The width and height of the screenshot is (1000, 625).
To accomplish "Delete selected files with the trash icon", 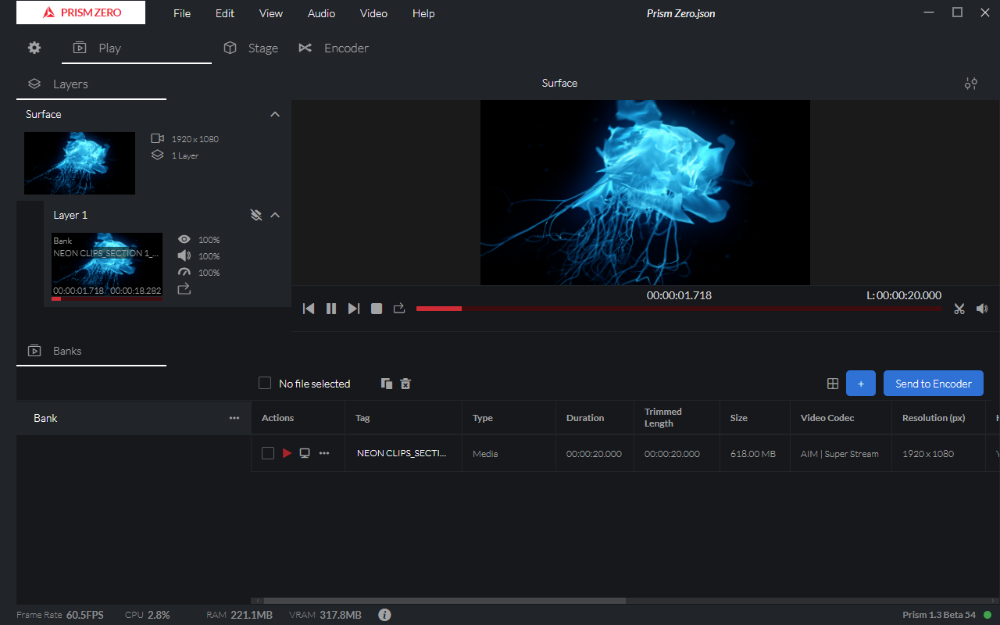I will [x=406, y=384].
